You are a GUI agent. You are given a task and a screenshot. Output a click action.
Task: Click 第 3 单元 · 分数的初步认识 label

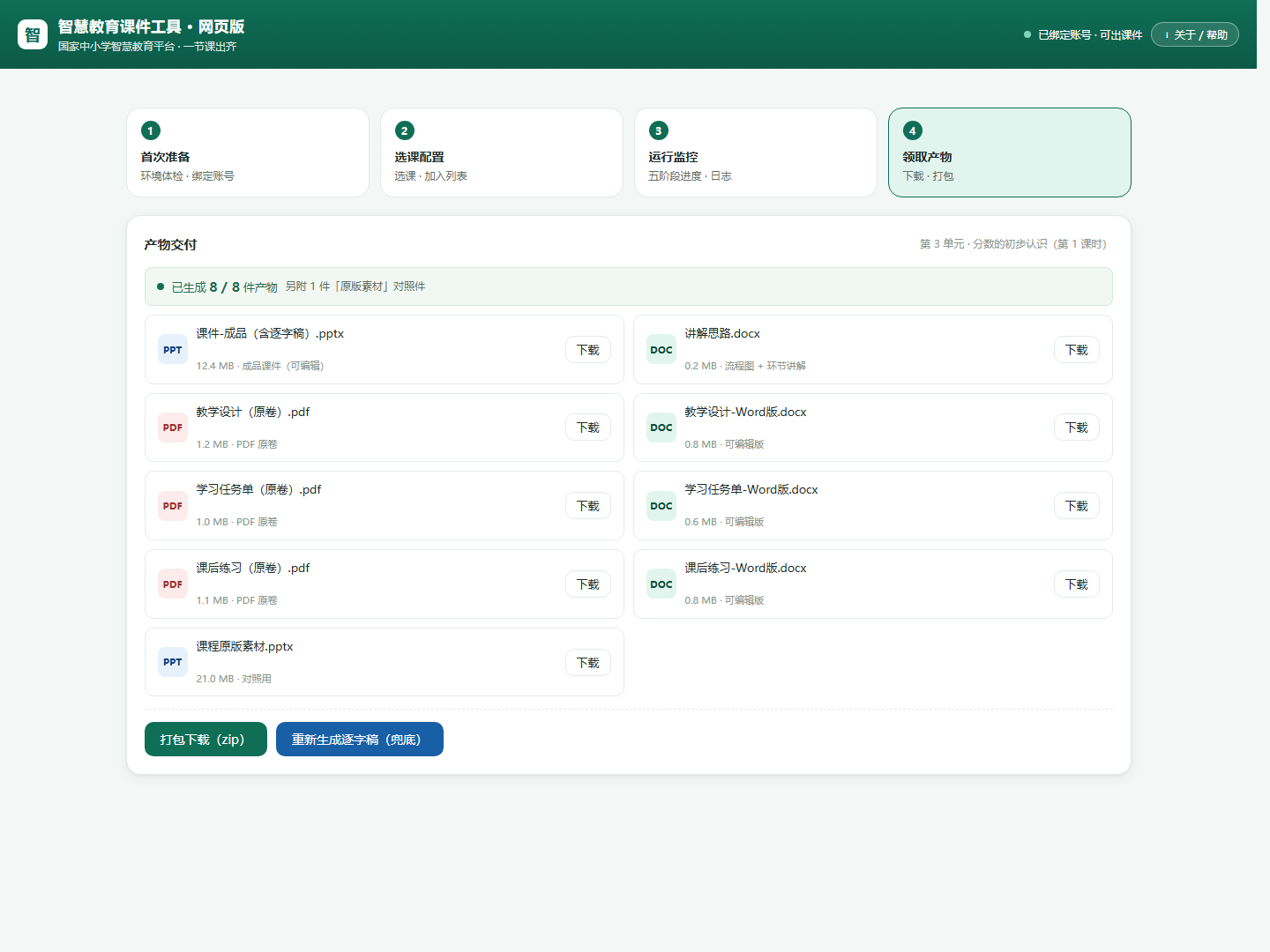coord(1012,244)
